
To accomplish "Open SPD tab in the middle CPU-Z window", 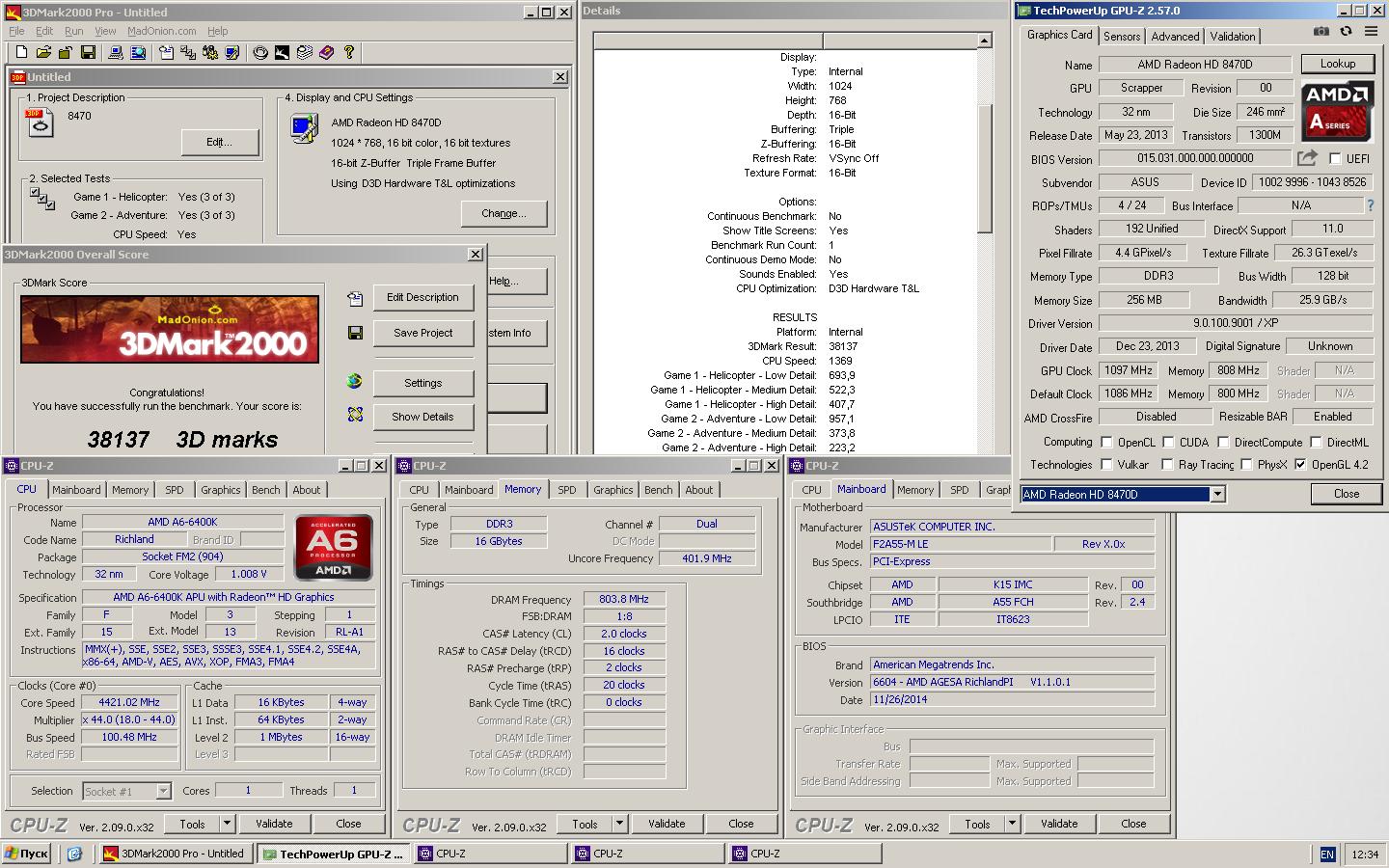I will tap(567, 490).
